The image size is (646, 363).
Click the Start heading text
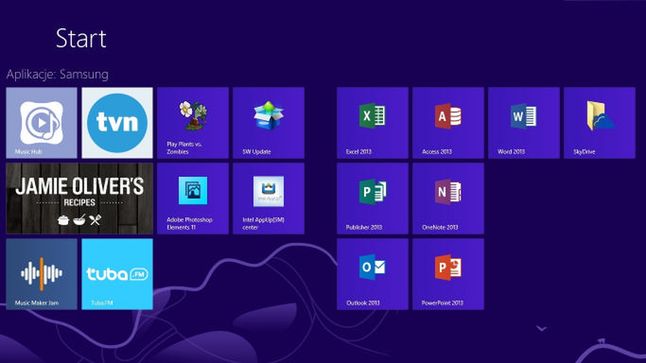[81, 38]
